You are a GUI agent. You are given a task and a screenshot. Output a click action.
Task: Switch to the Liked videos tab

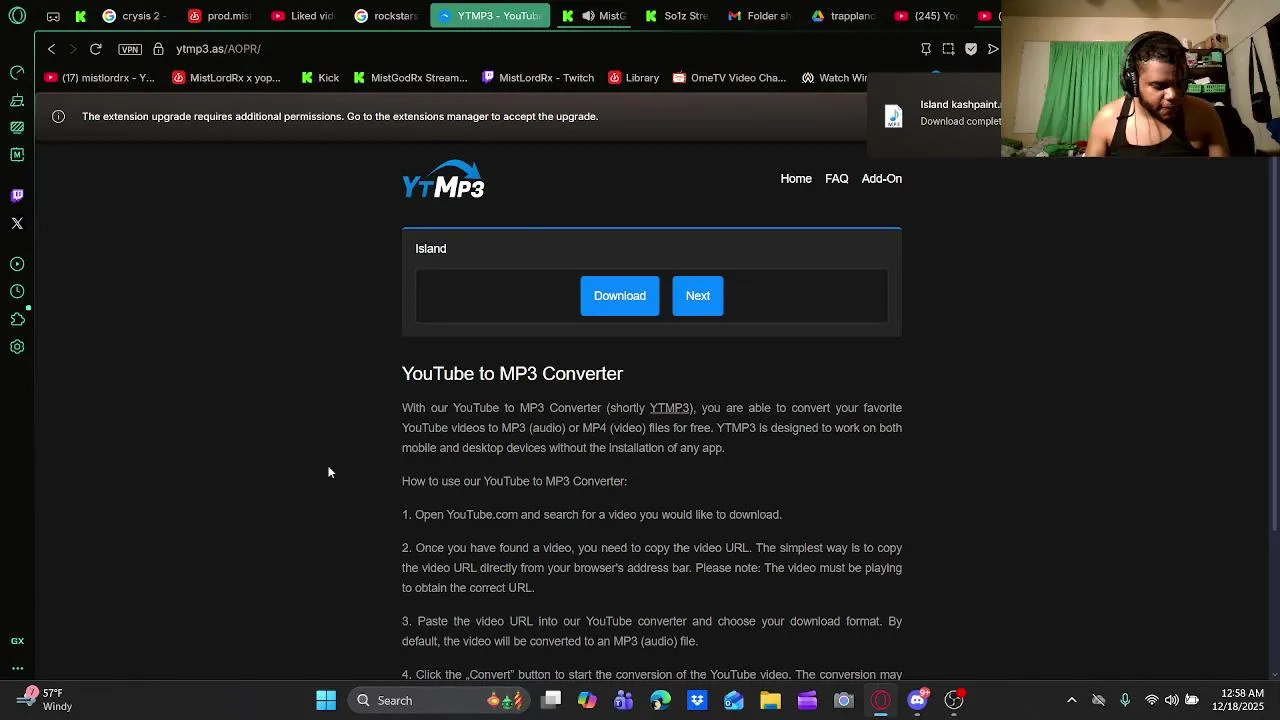pos(303,16)
